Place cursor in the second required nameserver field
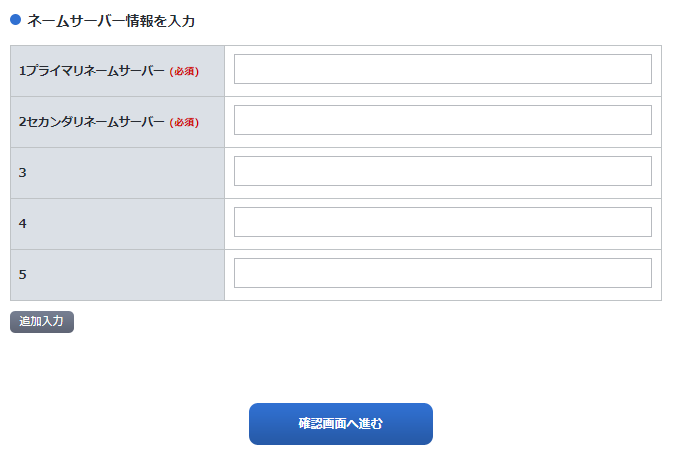 (x=442, y=121)
